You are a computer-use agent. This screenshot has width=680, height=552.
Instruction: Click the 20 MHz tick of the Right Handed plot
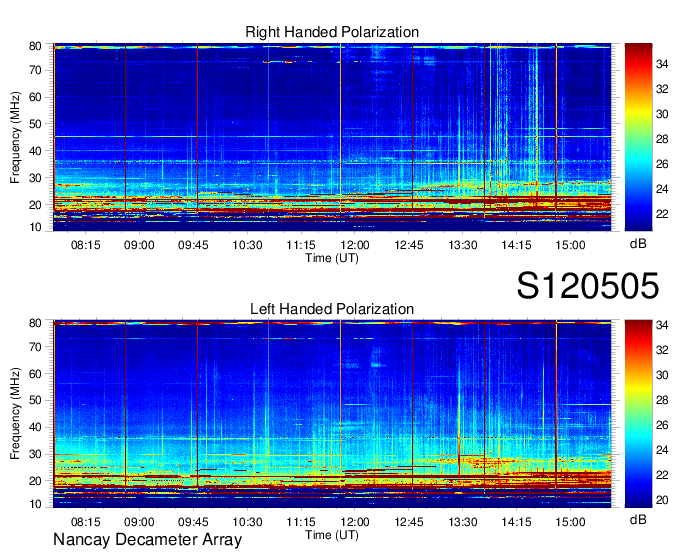tap(35, 205)
